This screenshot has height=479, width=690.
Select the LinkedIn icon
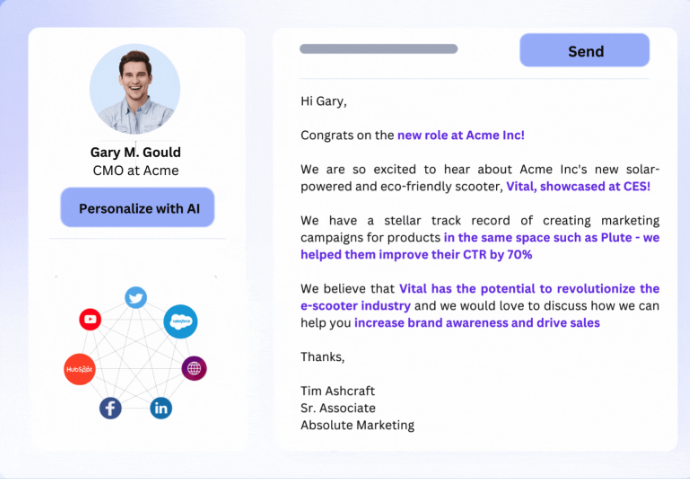[x=161, y=408]
